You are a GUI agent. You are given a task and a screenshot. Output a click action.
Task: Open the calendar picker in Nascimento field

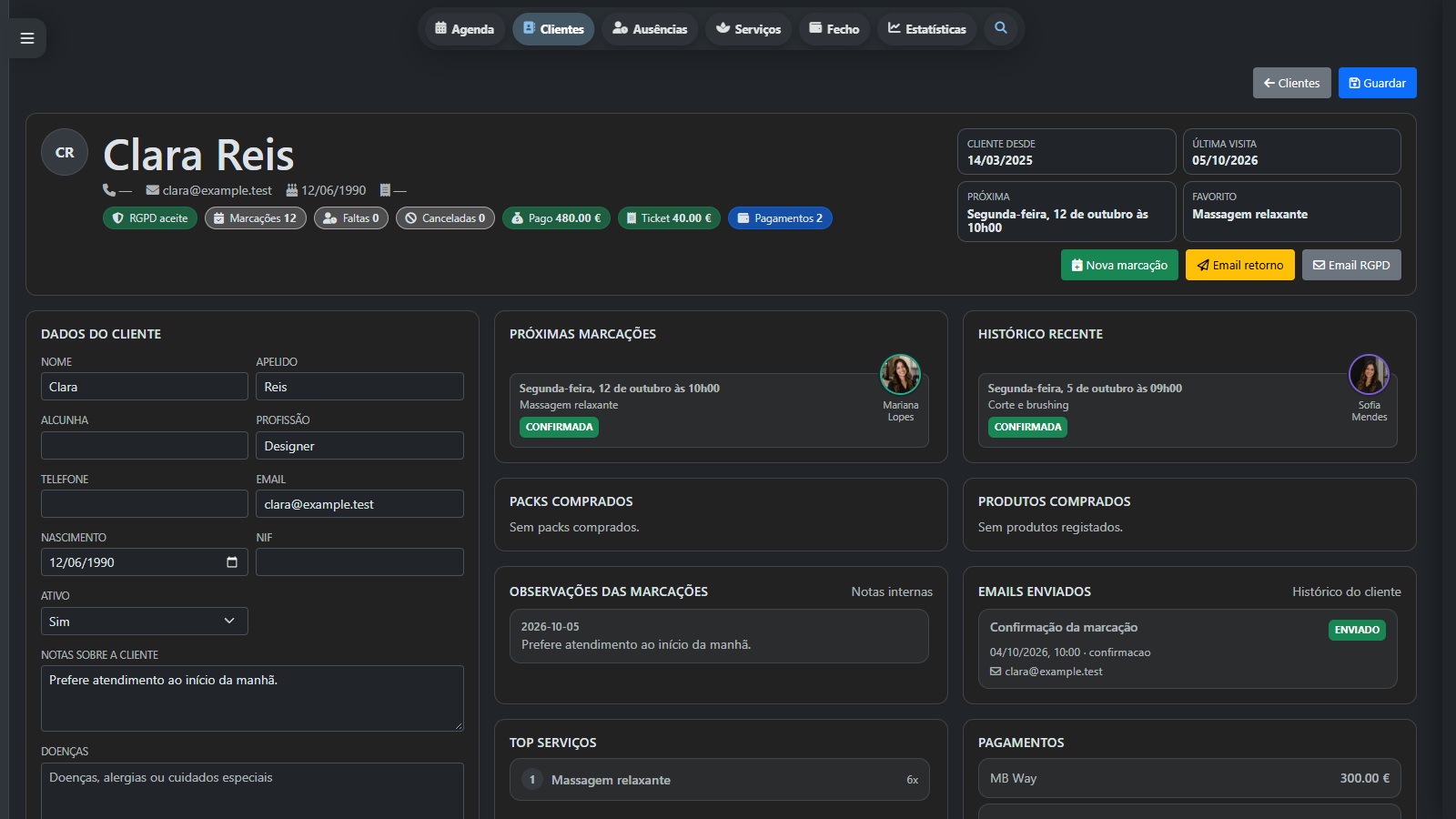(x=232, y=562)
